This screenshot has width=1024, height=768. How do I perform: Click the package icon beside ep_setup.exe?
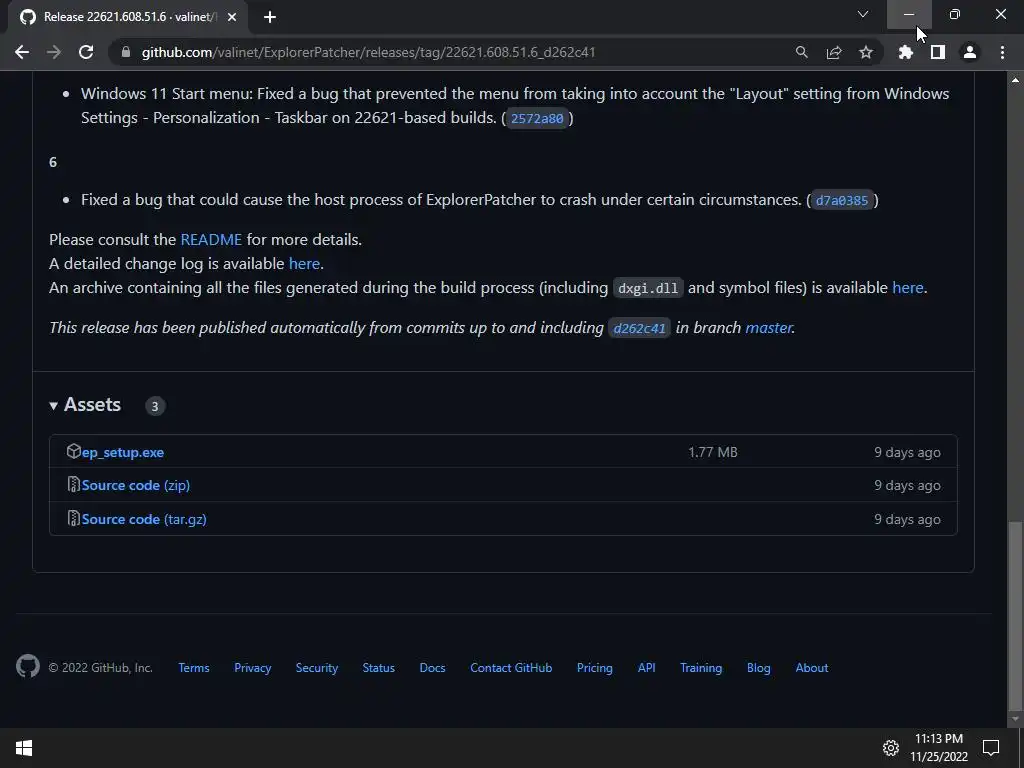73,451
